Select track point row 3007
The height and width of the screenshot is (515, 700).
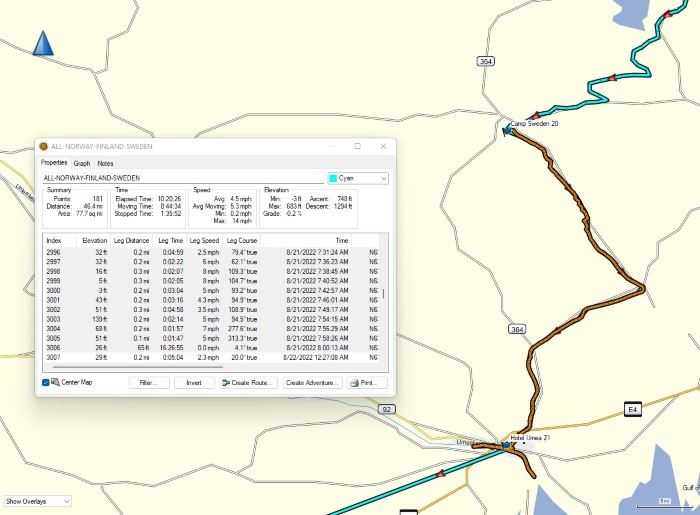[x=212, y=357]
